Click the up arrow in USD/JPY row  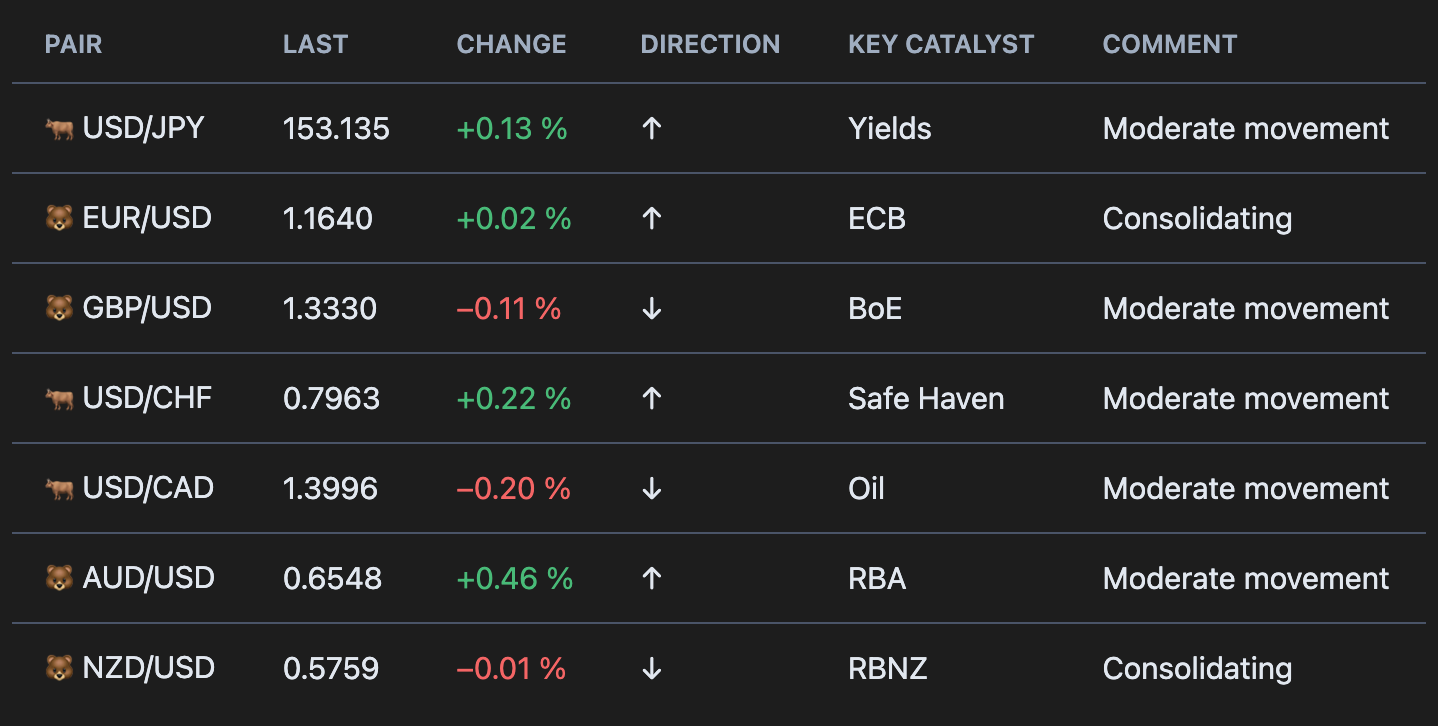tap(652, 129)
